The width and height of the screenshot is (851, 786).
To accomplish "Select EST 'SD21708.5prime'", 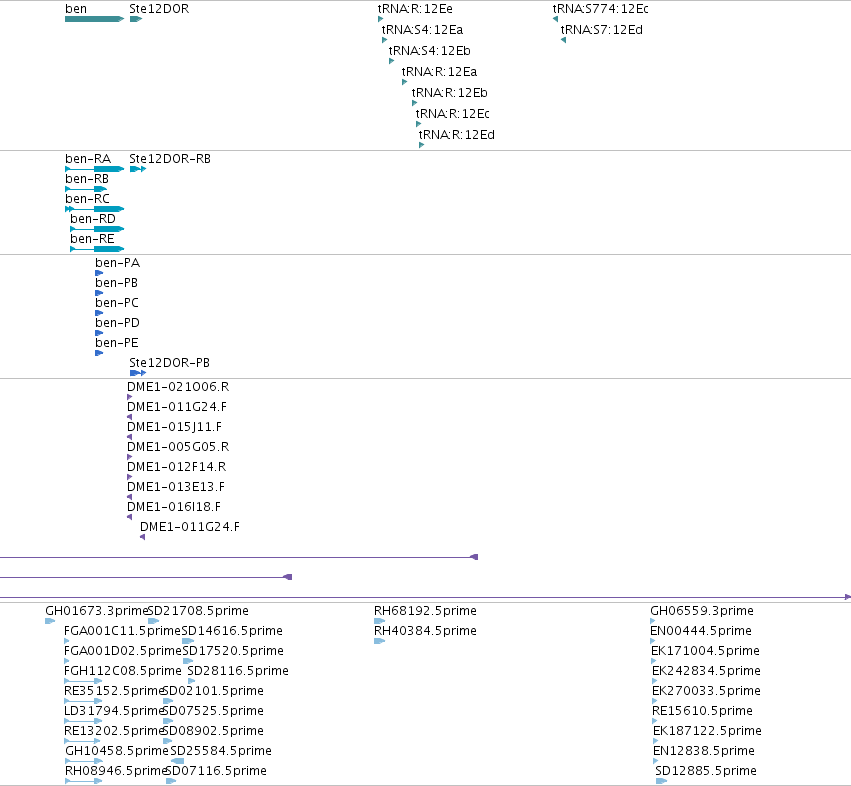I will tap(198, 611).
